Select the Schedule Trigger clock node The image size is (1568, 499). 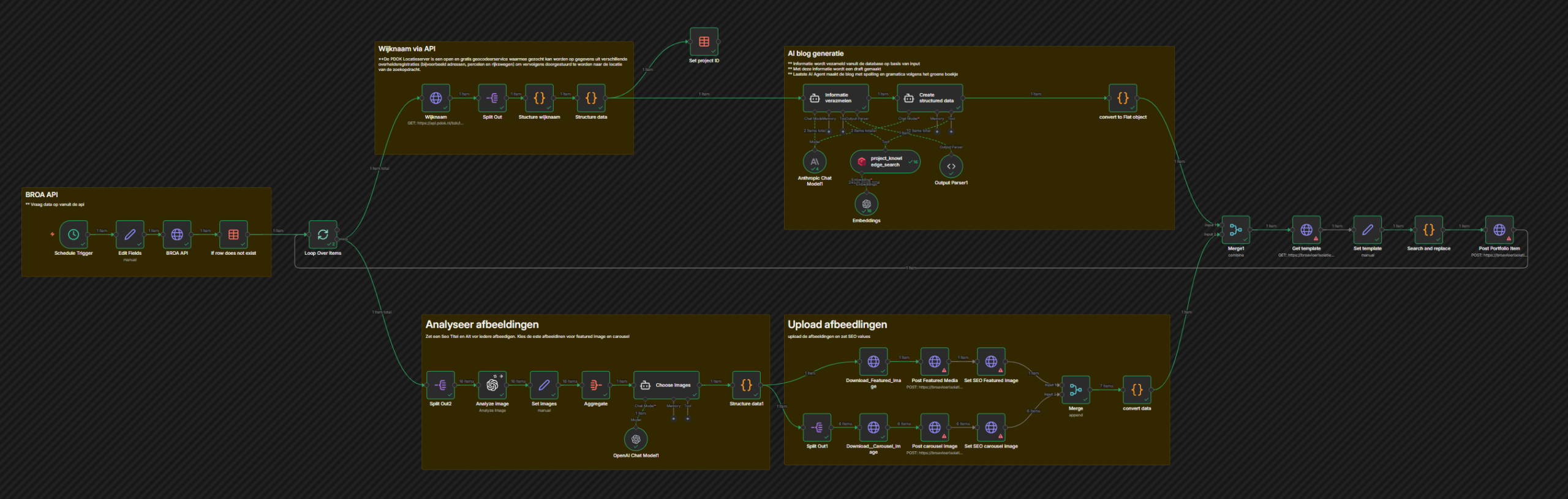click(73, 234)
